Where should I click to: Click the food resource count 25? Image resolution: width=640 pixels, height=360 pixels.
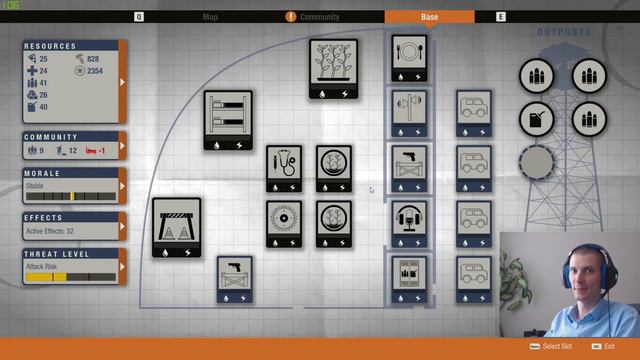(x=43, y=59)
